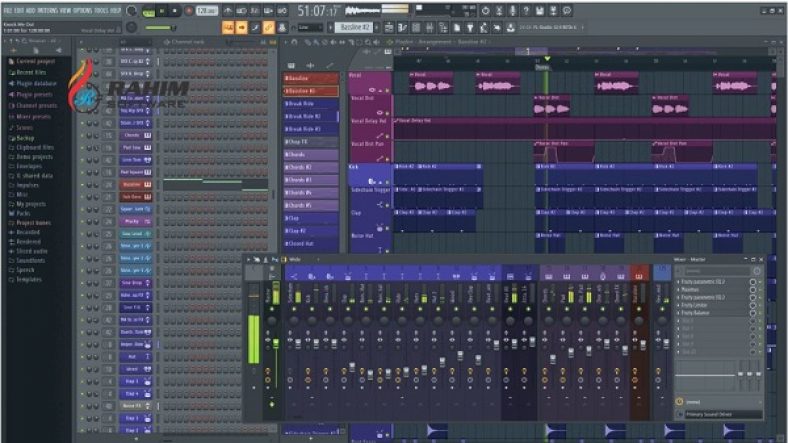Select the Saw Lead channel button

click(135, 234)
